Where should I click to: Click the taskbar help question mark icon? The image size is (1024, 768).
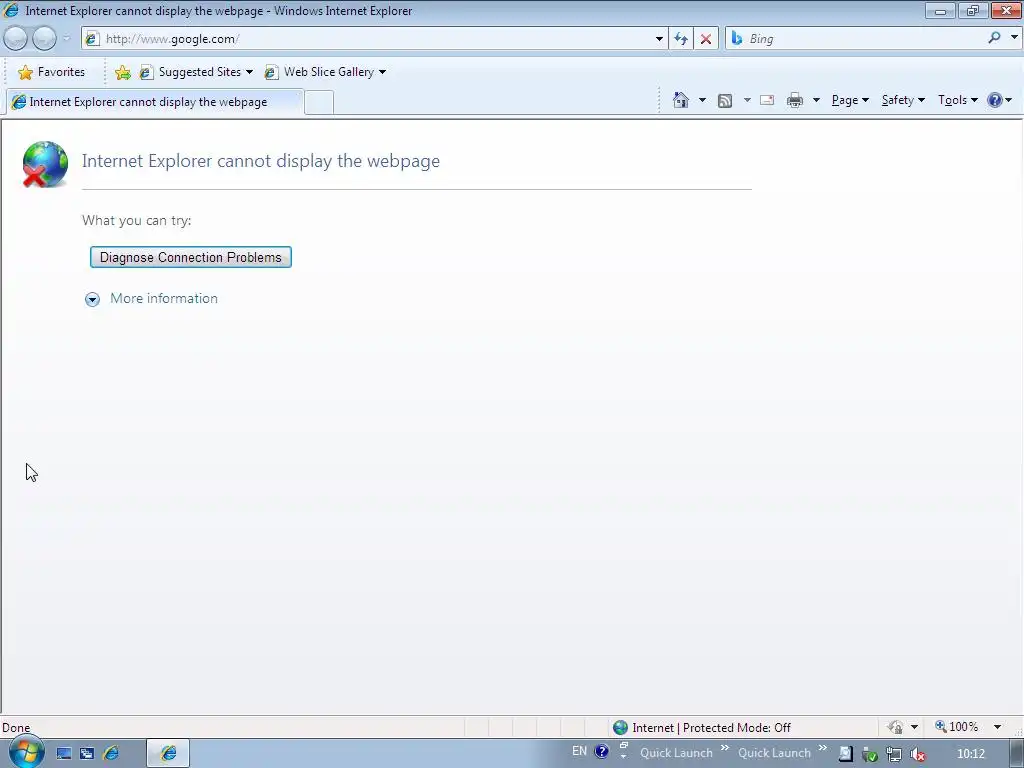601,752
